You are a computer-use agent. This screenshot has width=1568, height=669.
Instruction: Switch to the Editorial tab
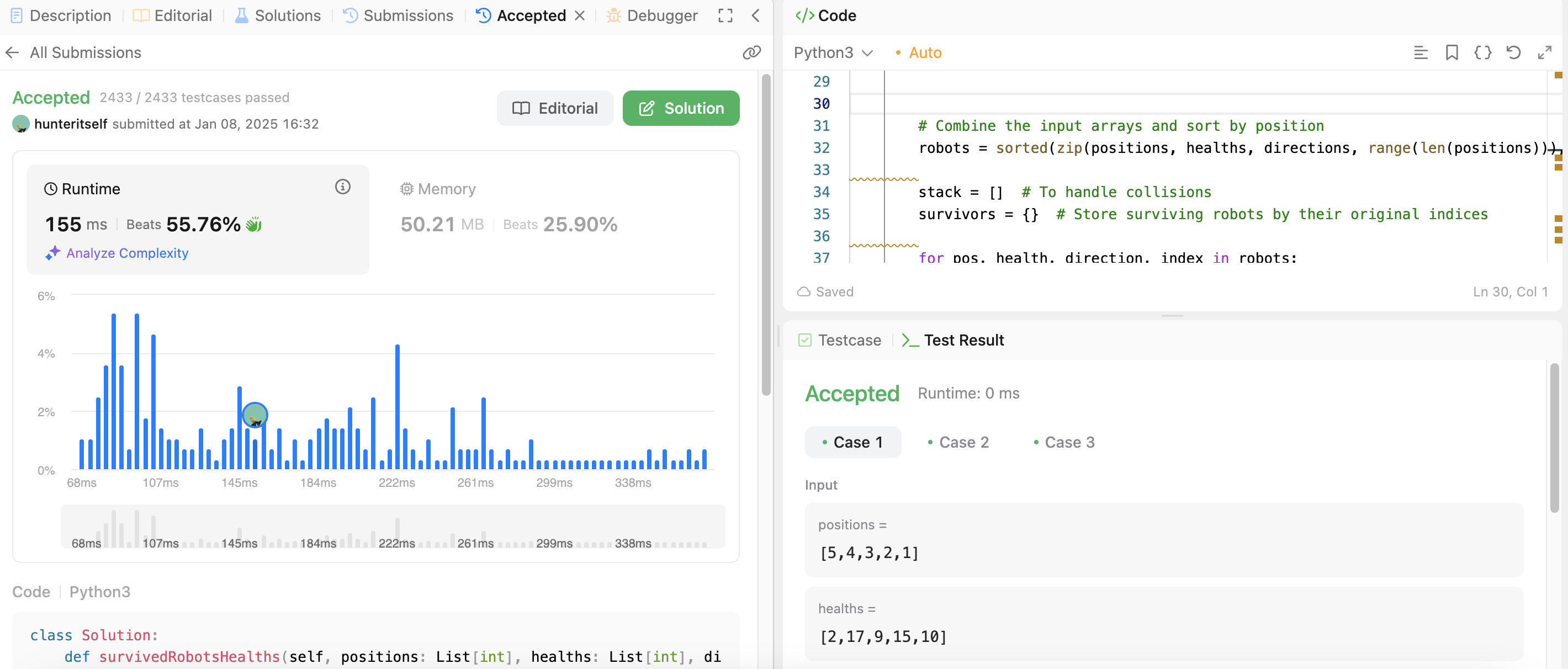click(173, 16)
